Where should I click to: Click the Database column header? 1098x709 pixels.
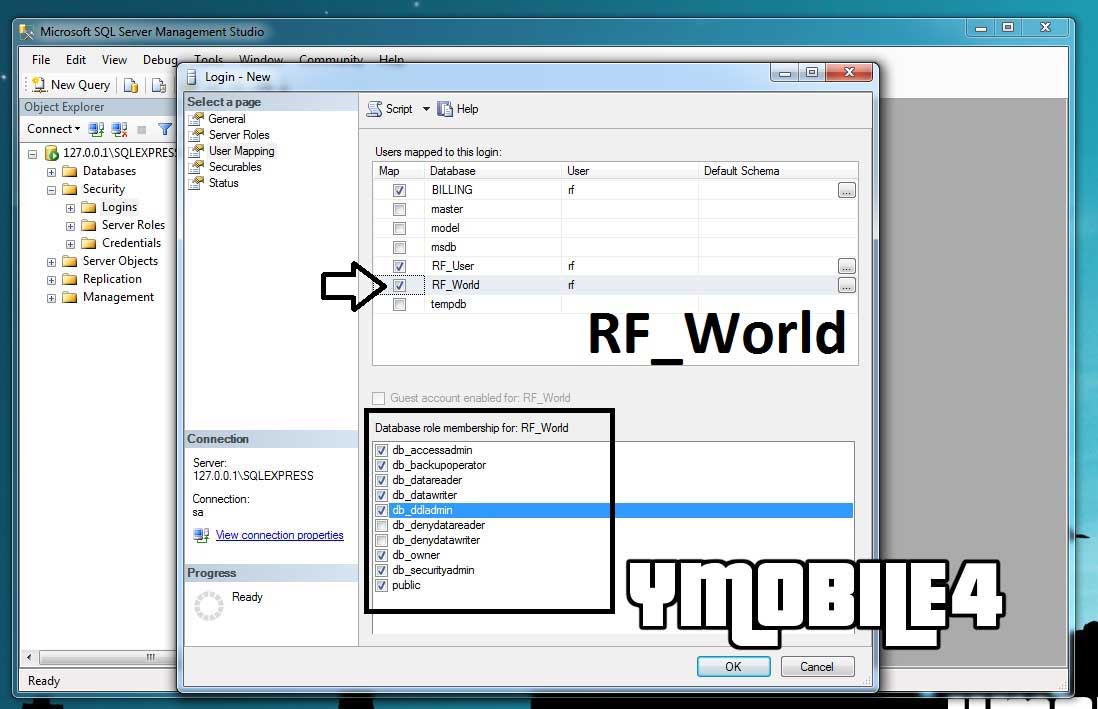coord(492,171)
